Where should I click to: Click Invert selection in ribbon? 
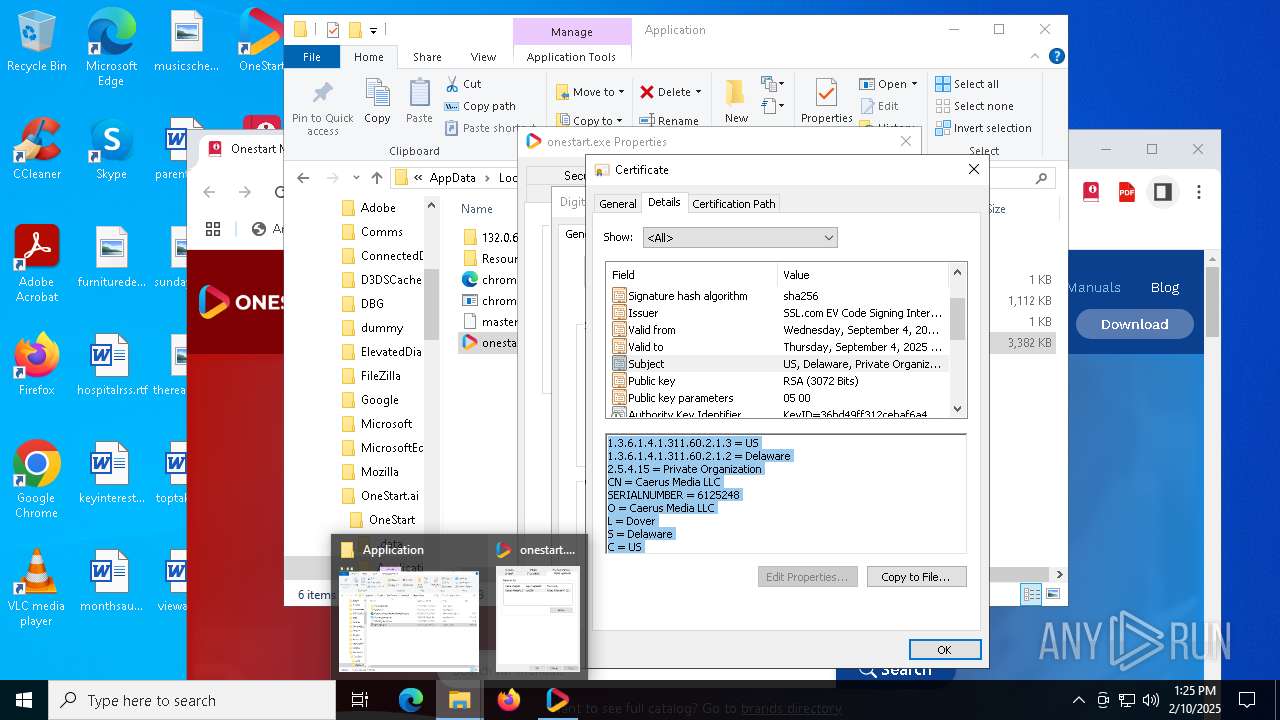(x=983, y=128)
